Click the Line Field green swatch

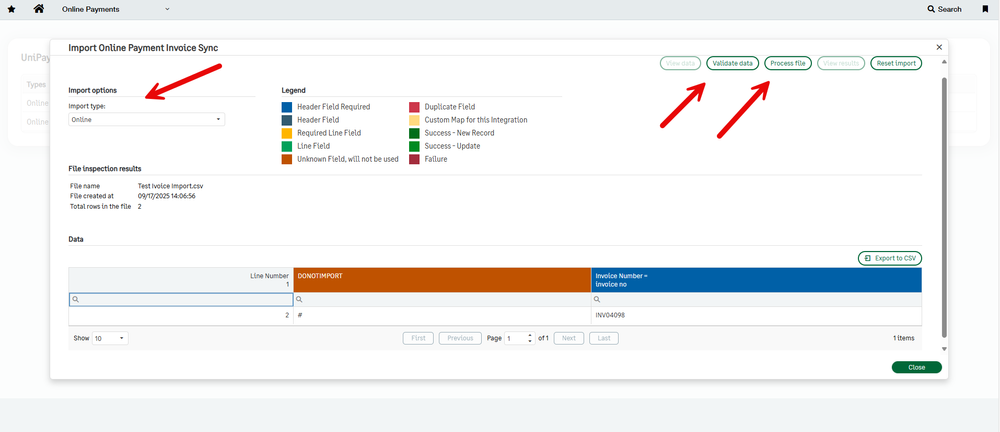pyautogui.click(x=287, y=146)
